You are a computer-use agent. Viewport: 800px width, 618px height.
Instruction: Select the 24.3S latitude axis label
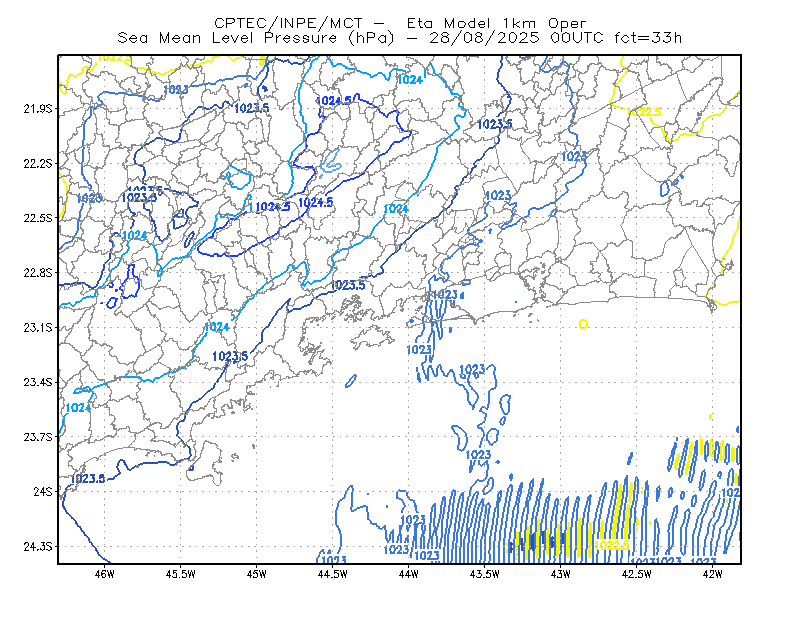click(38, 547)
